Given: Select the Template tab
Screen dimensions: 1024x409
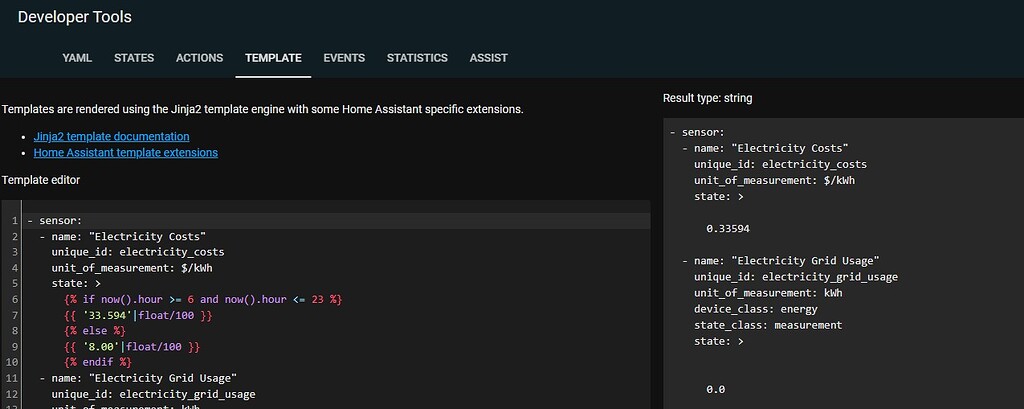Looking at the screenshot, I should (x=273, y=58).
